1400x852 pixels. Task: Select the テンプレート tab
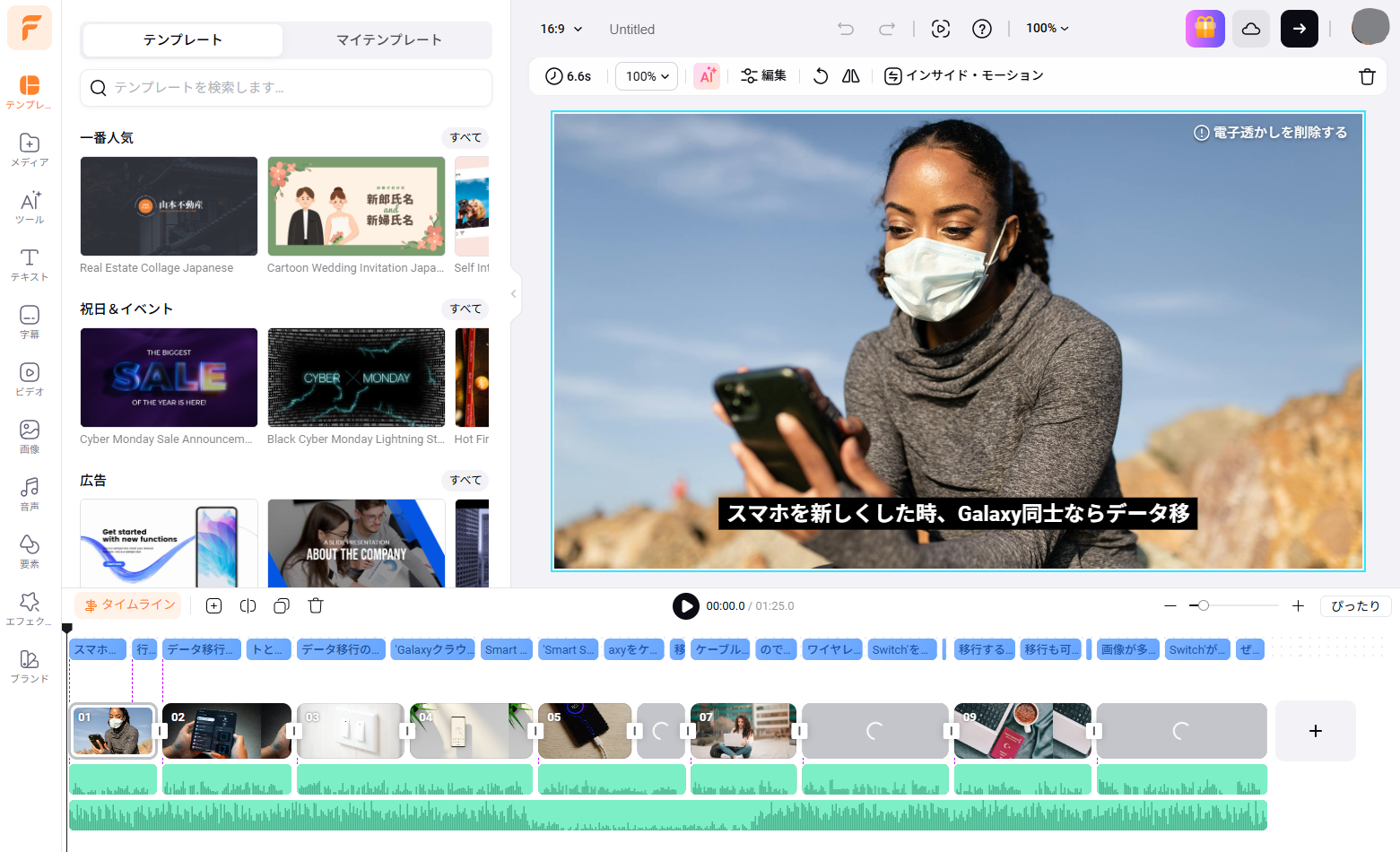tap(183, 40)
